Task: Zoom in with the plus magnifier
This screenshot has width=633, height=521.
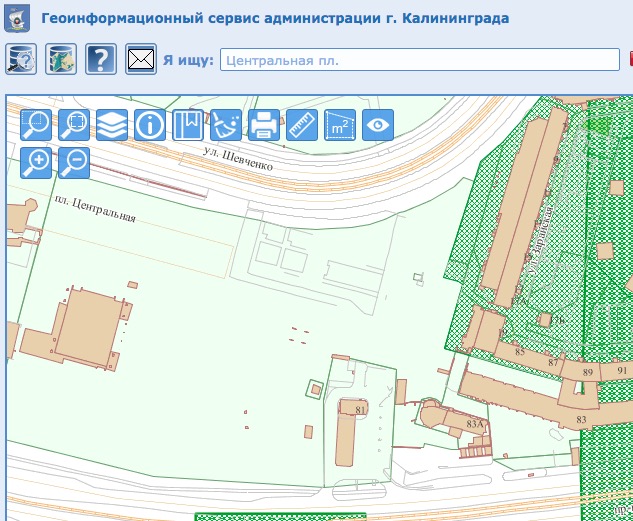Action: 36,163
